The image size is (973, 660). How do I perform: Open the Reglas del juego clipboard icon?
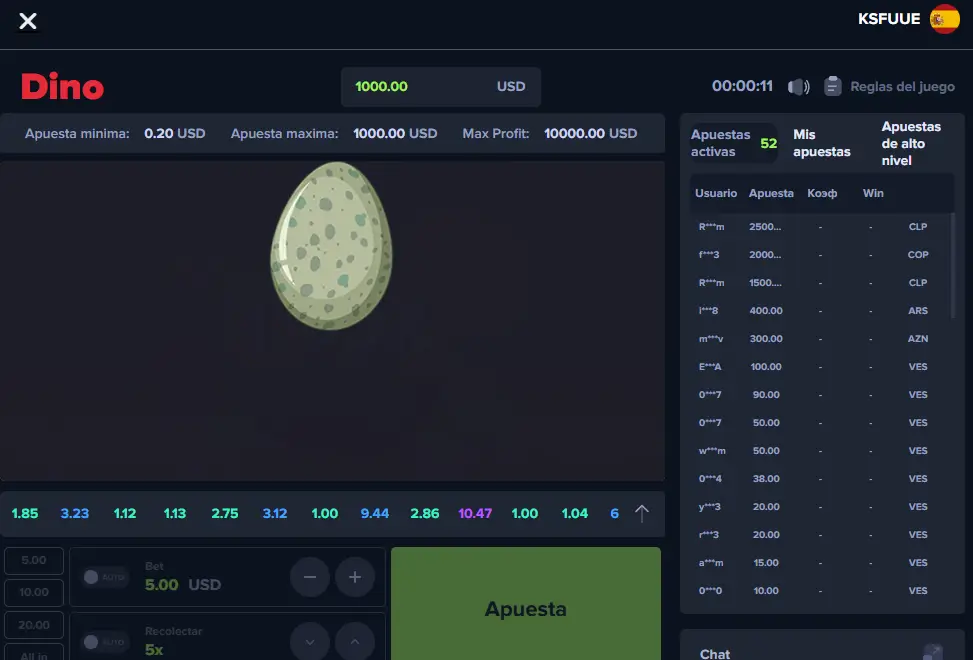pyautogui.click(x=832, y=87)
